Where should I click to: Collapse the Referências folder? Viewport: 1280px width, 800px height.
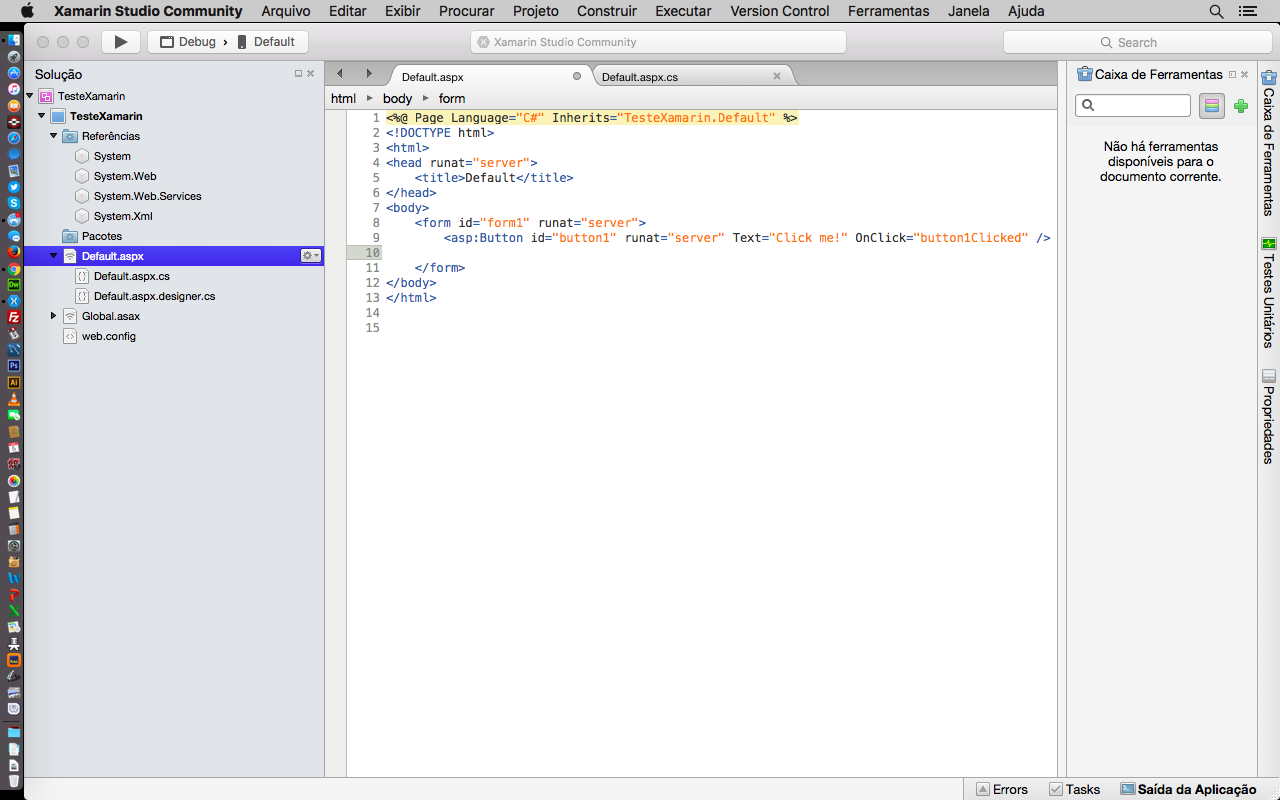coord(54,136)
